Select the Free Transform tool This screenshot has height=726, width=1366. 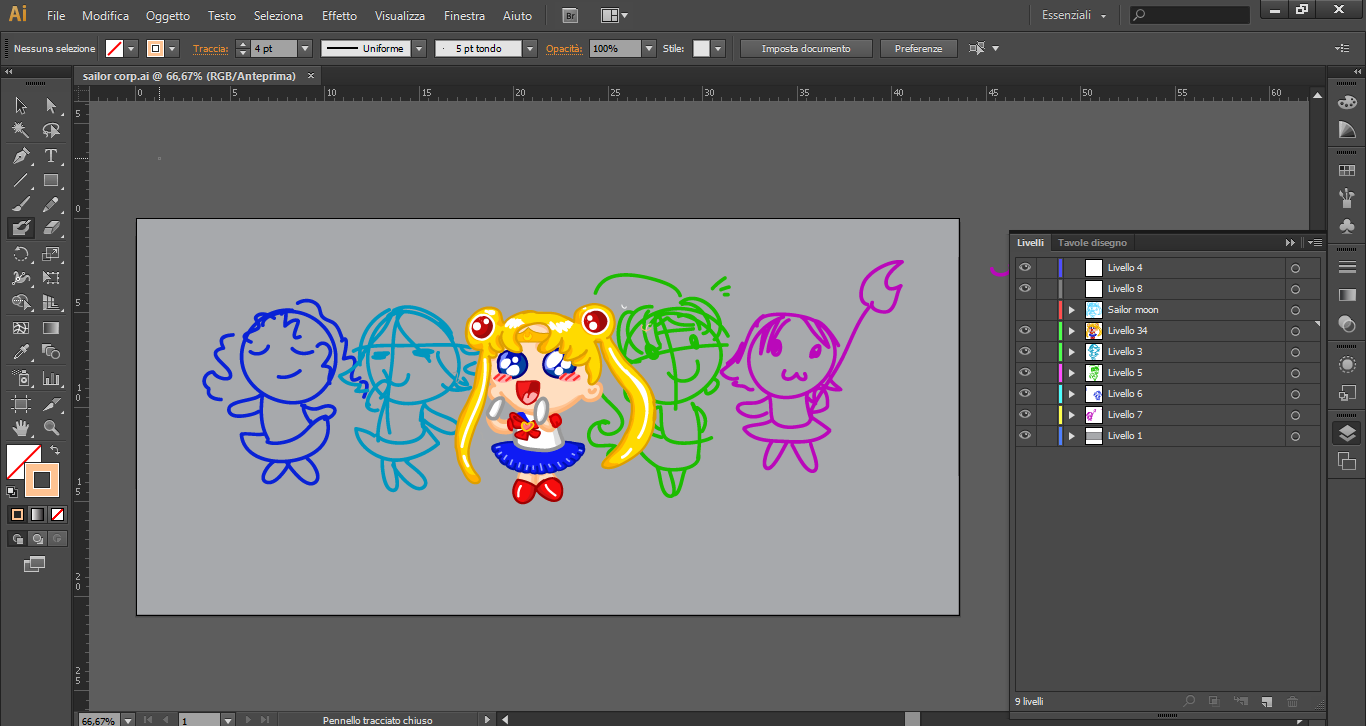click(x=51, y=278)
